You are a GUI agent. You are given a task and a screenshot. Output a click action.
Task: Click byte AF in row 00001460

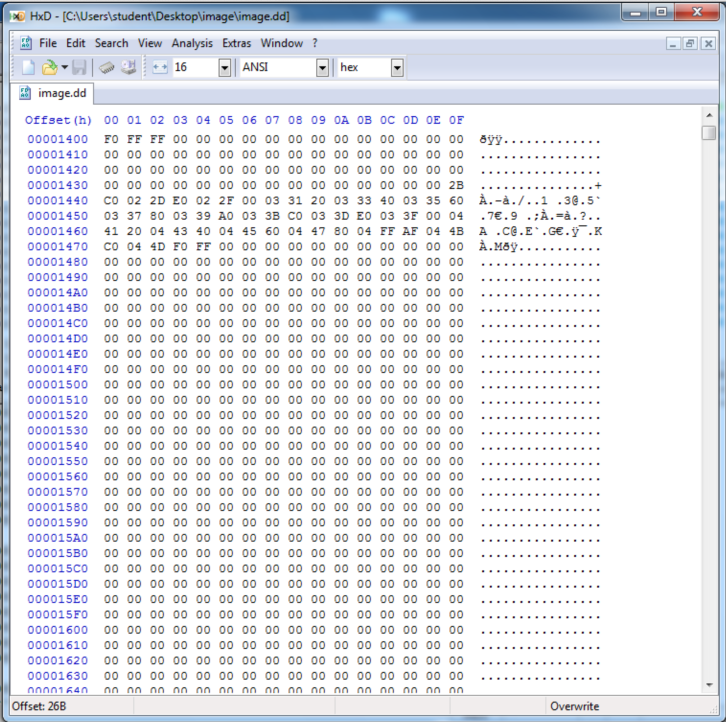[x=410, y=231]
